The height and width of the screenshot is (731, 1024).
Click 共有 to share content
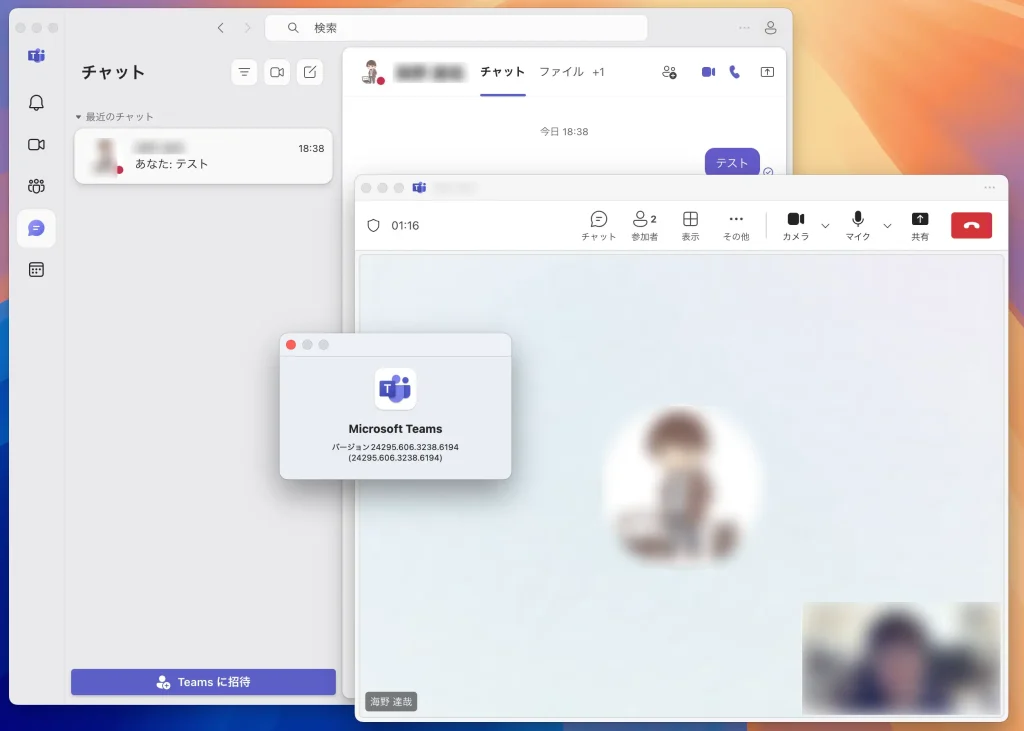coord(920,226)
